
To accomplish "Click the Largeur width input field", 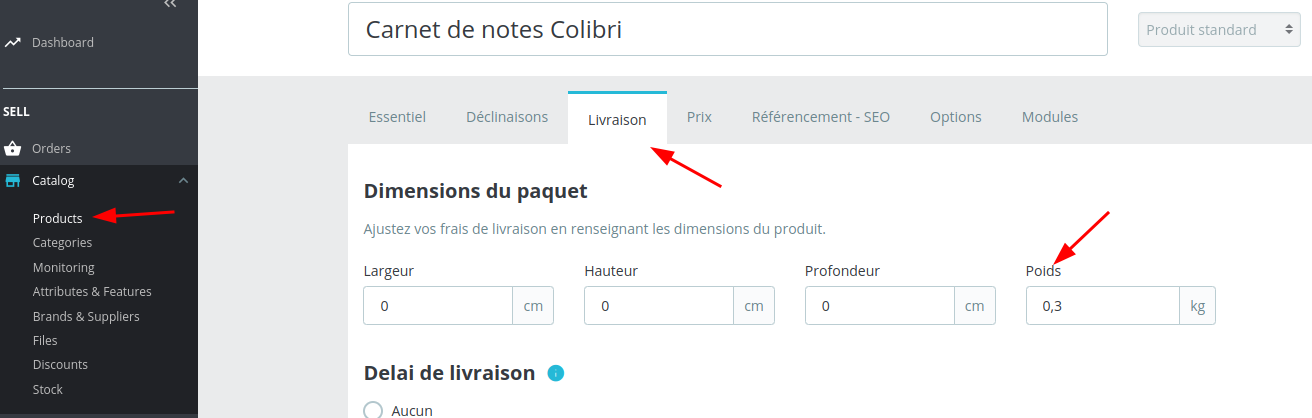I will [438, 307].
